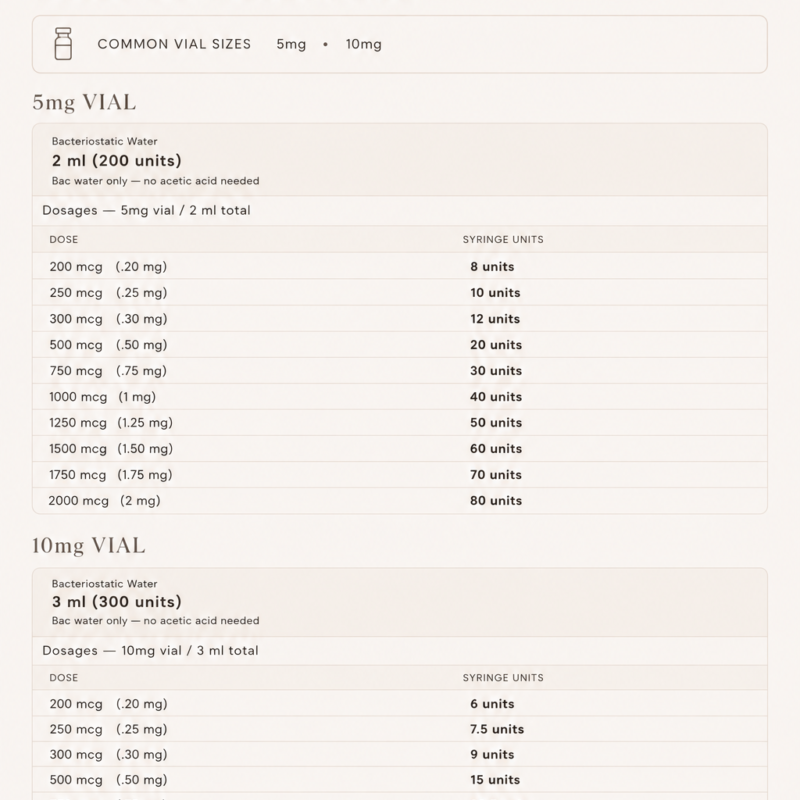Click 'Bacteriostatic Water' label above '3 ml (300 units)'
Image resolution: width=800 pixels, height=800 pixels.
point(105,584)
